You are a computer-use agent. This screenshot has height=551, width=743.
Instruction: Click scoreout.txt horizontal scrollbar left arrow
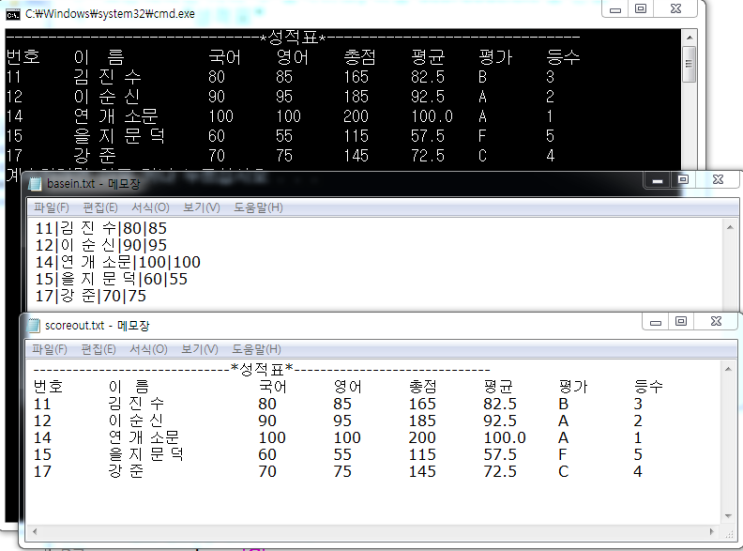(34, 532)
